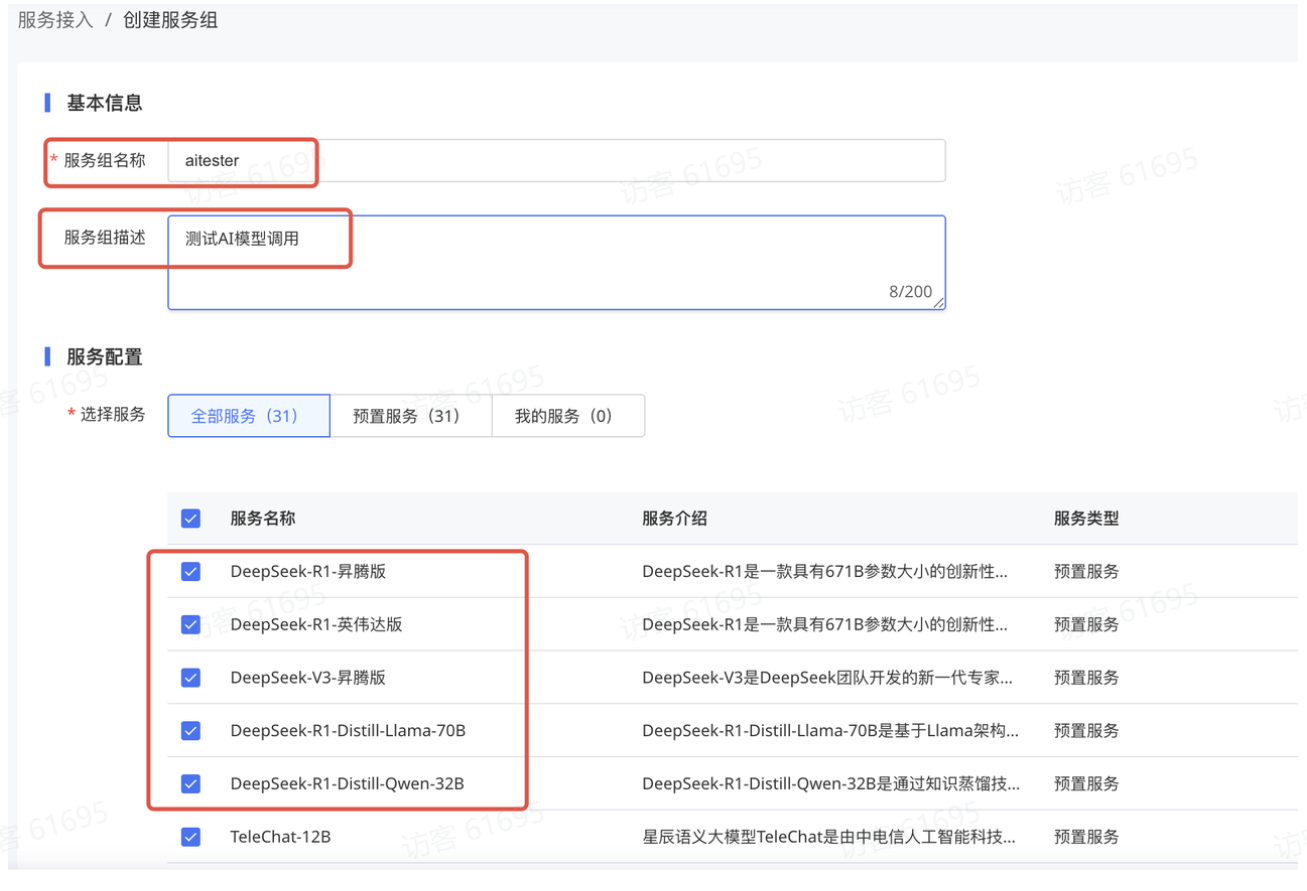Screen dimensions: 1307x891
Task: Click the Distill-Llama-70B description text
Action: 831,730
